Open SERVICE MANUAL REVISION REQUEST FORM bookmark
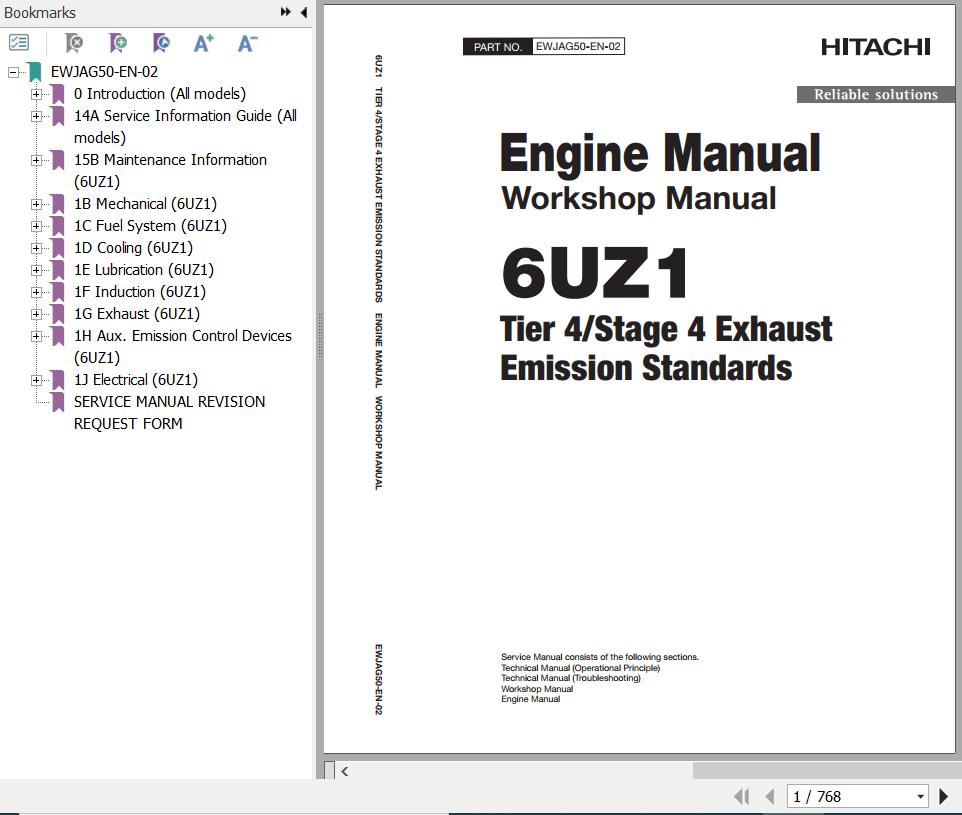Image resolution: width=962 pixels, height=815 pixels. [169, 412]
